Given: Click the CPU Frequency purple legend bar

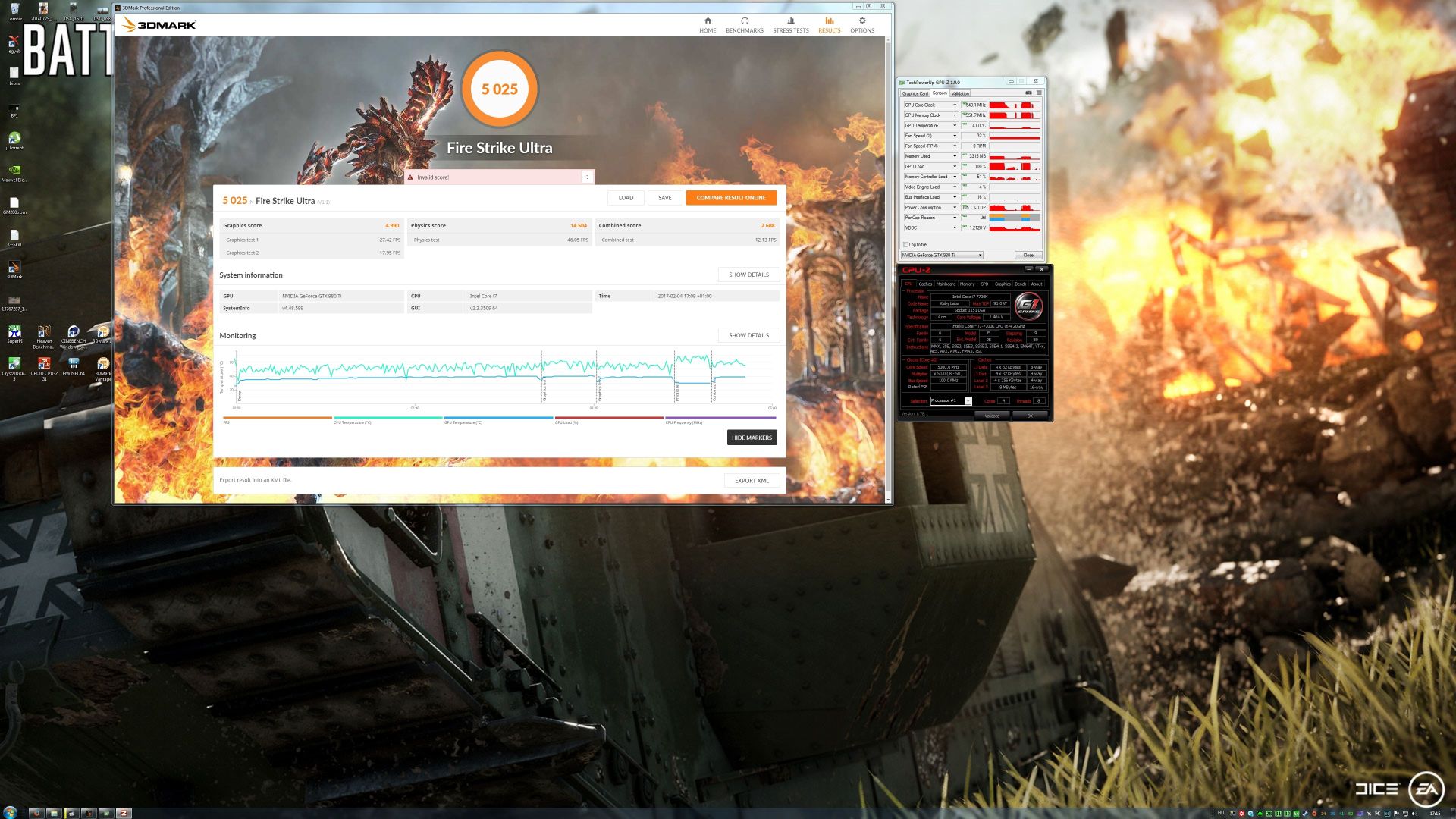Looking at the screenshot, I should coord(720,418).
